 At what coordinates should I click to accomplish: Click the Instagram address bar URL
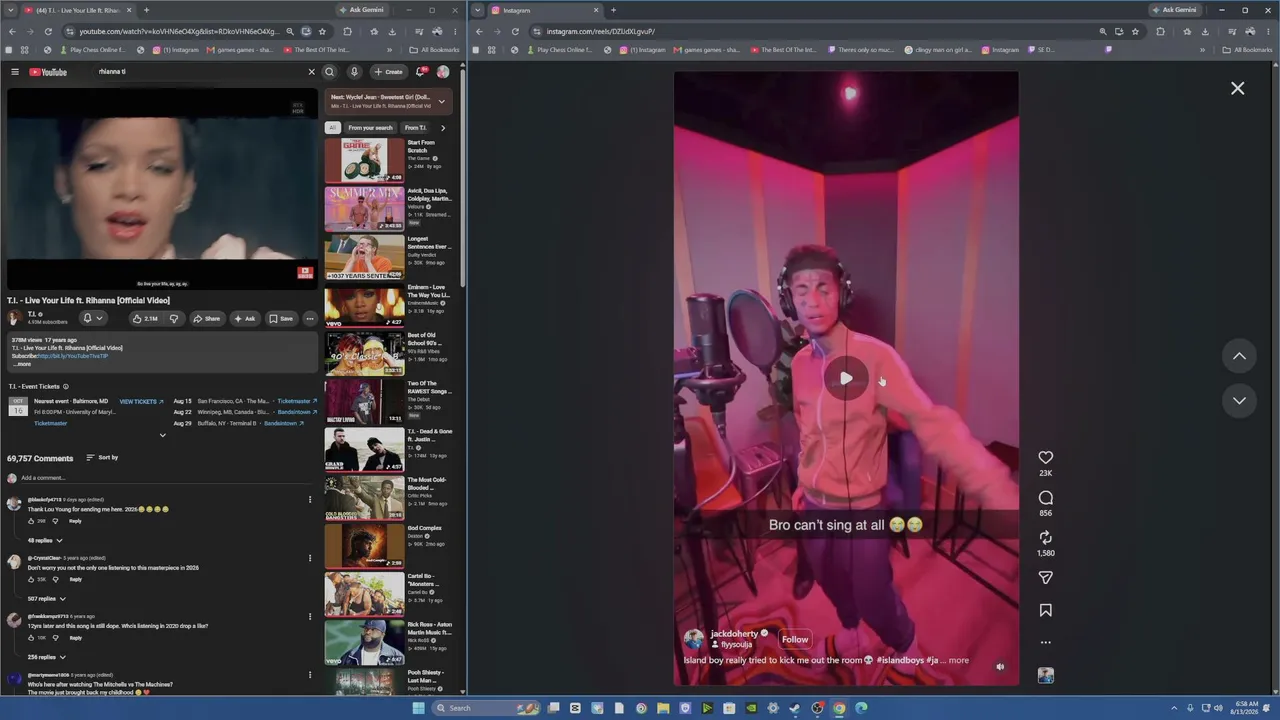600,31
